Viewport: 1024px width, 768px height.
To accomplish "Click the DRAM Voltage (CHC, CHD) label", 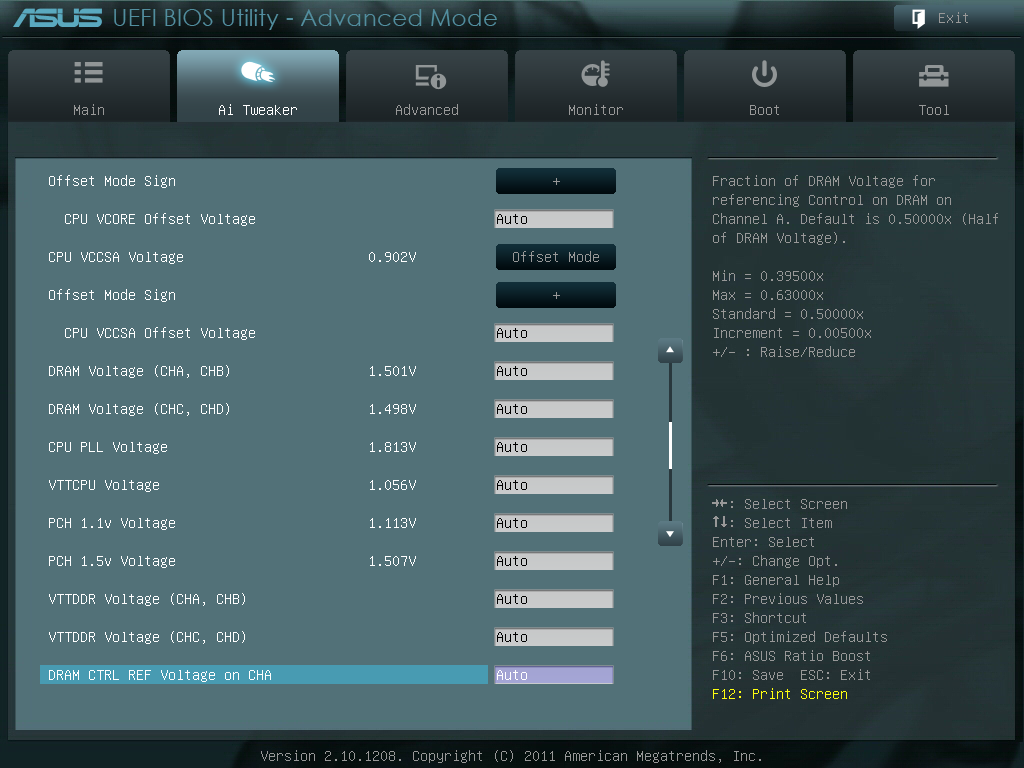I will point(139,409).
